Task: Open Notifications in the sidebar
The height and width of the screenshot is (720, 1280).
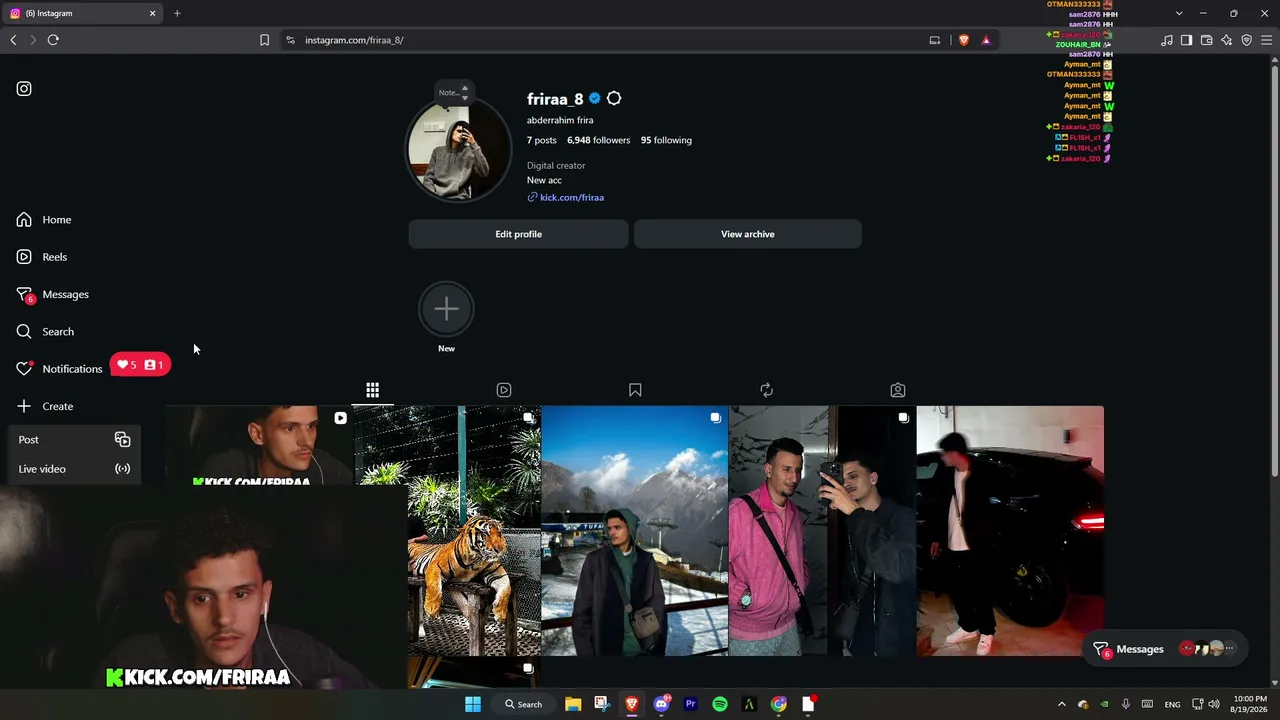Action: 59,369
